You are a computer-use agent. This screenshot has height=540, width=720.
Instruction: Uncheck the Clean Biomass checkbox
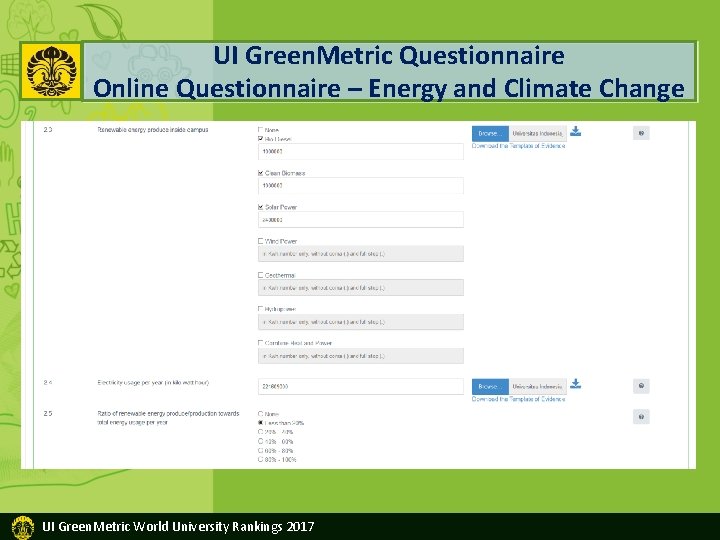tap(260, 173)
